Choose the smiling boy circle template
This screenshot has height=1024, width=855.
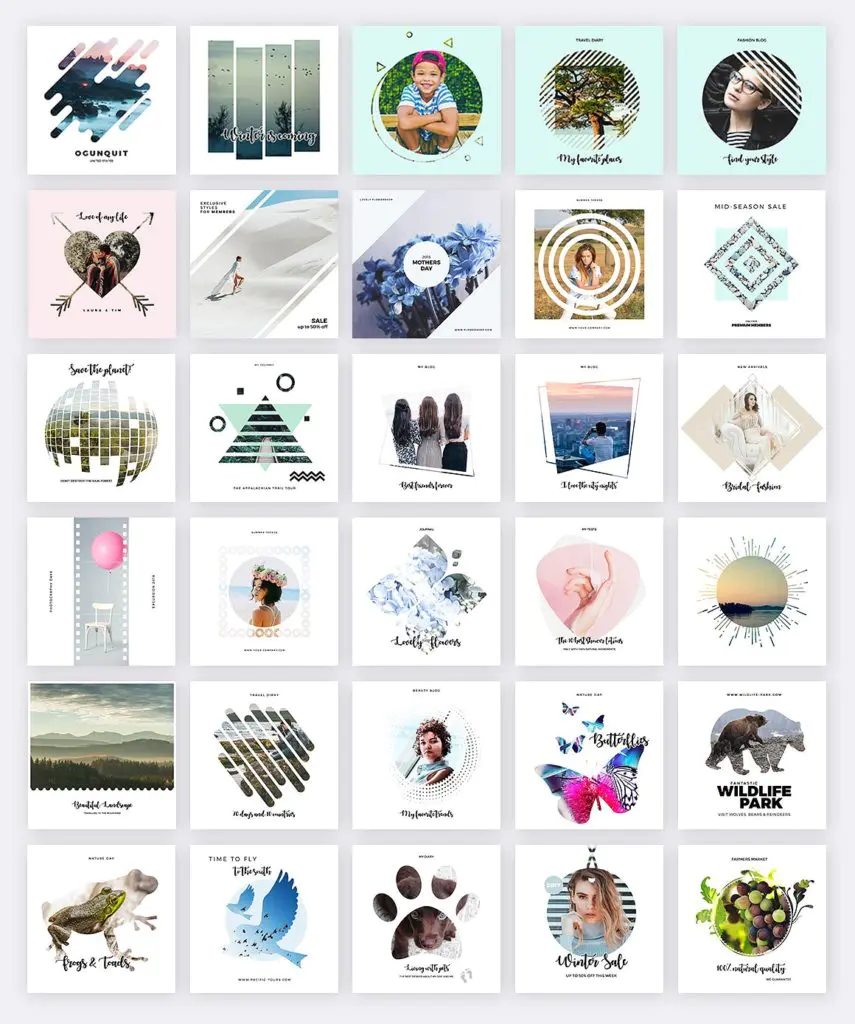tap(427, 100)
